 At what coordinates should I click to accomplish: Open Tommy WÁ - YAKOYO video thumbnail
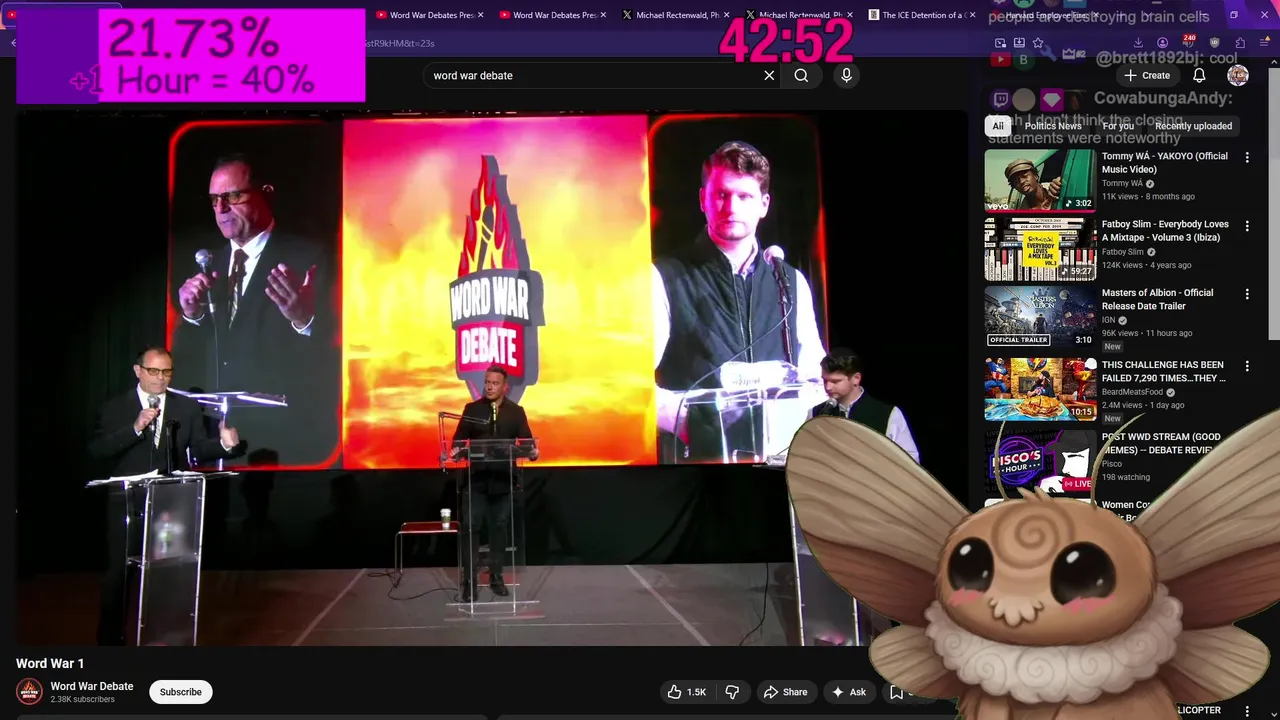coord(1040,180)
